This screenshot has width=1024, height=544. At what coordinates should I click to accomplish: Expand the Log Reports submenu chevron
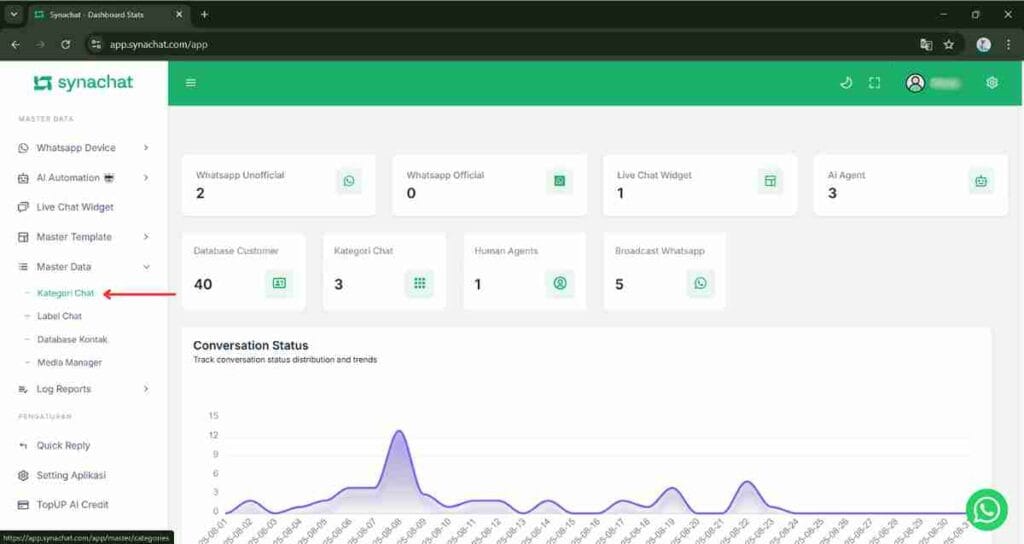(x=146, y=389)
